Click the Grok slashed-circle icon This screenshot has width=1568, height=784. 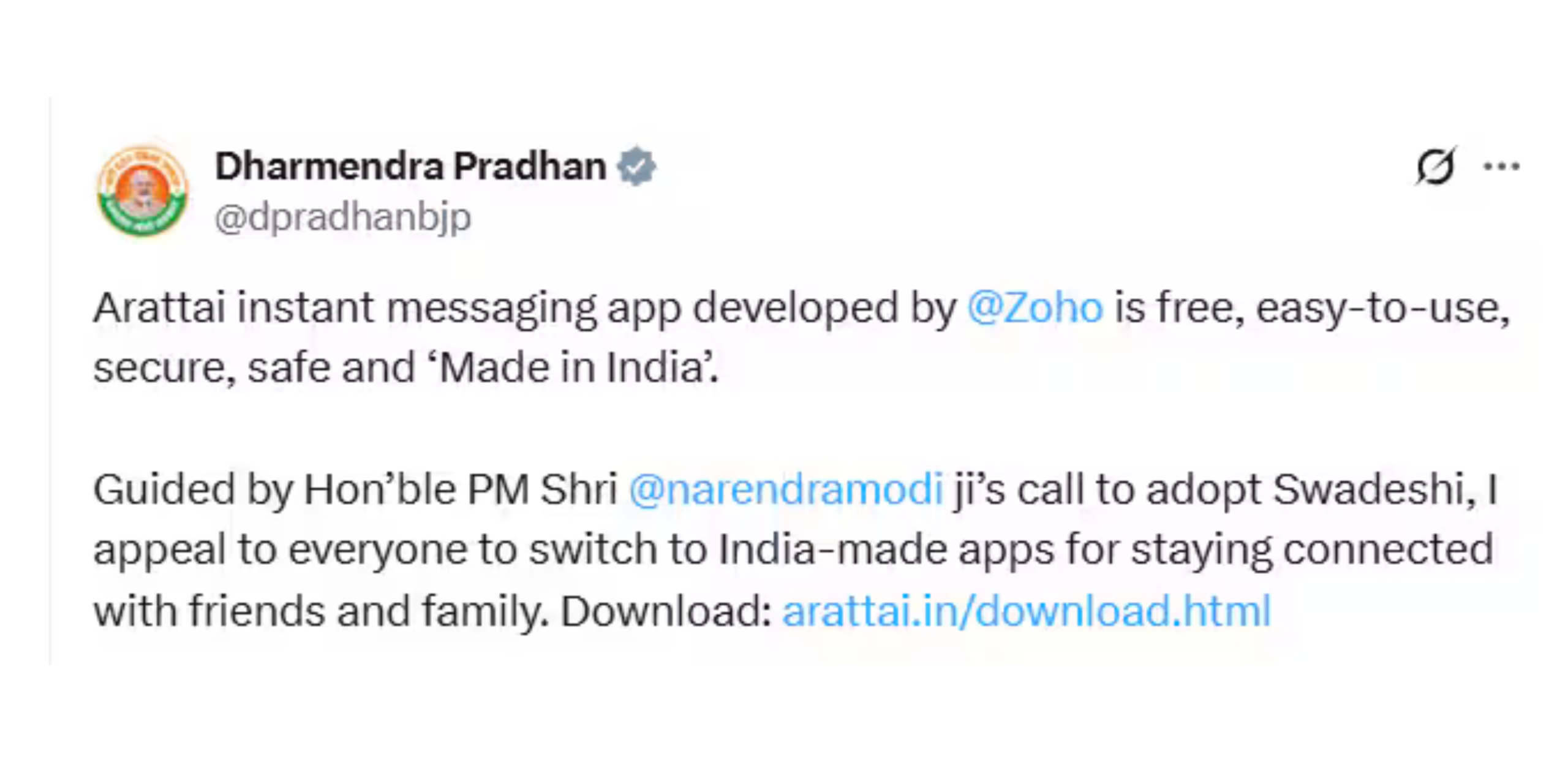(1434, 166)
